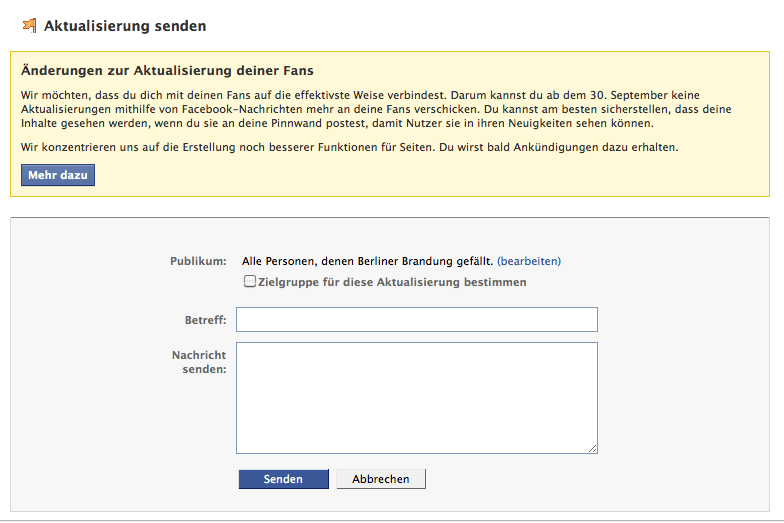
Task: Click the audience text 'Alle Personen, denen Berliner Brandung gefällt'
Action: 368,261
